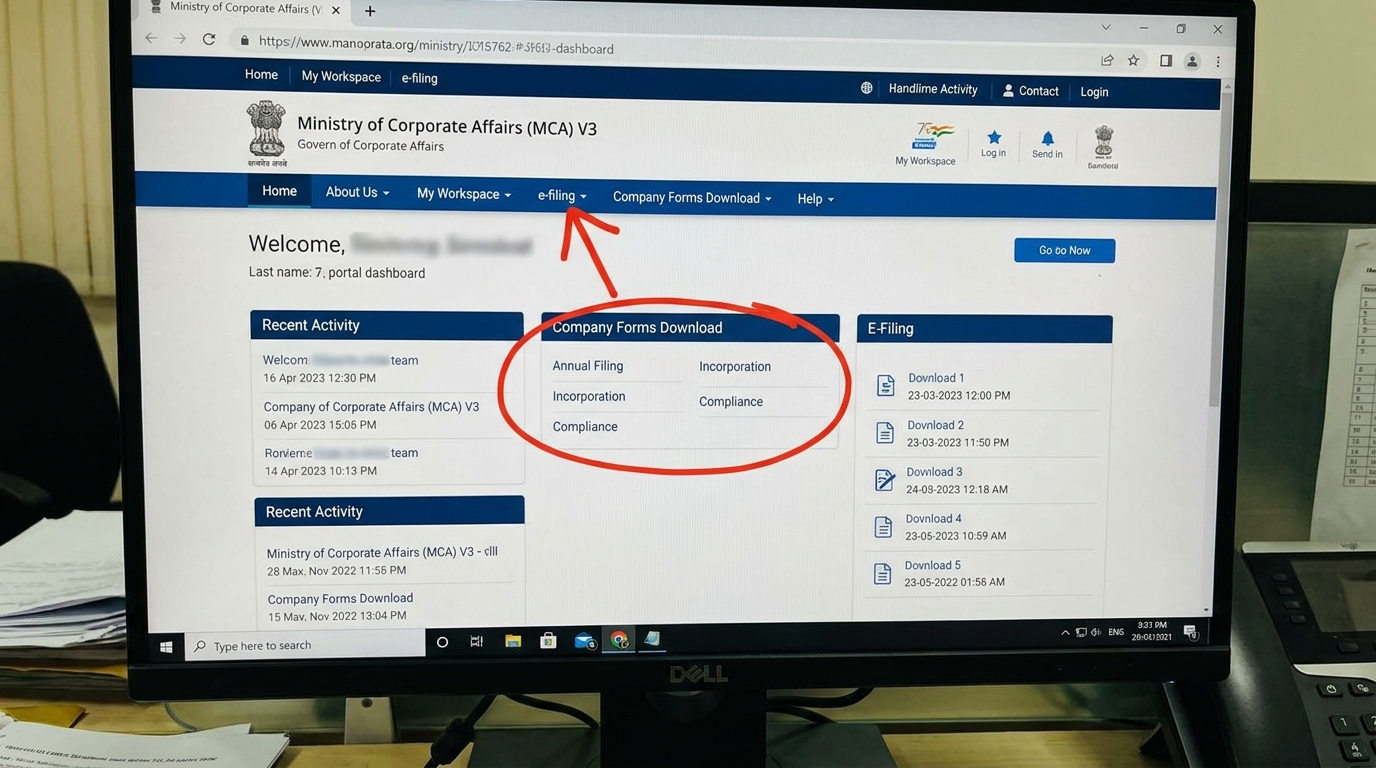Click the browser forward arrow
Screen dimensions: 1376x768
tap(180, 38)
